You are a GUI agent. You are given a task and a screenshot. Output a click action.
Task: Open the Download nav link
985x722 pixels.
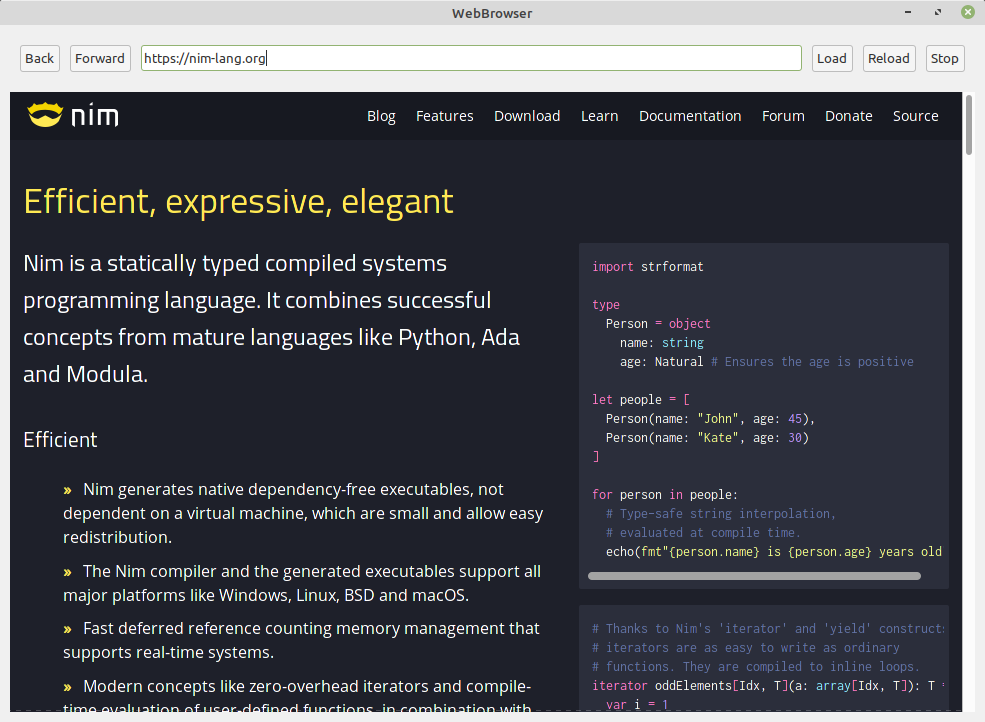tap(526, 116)
